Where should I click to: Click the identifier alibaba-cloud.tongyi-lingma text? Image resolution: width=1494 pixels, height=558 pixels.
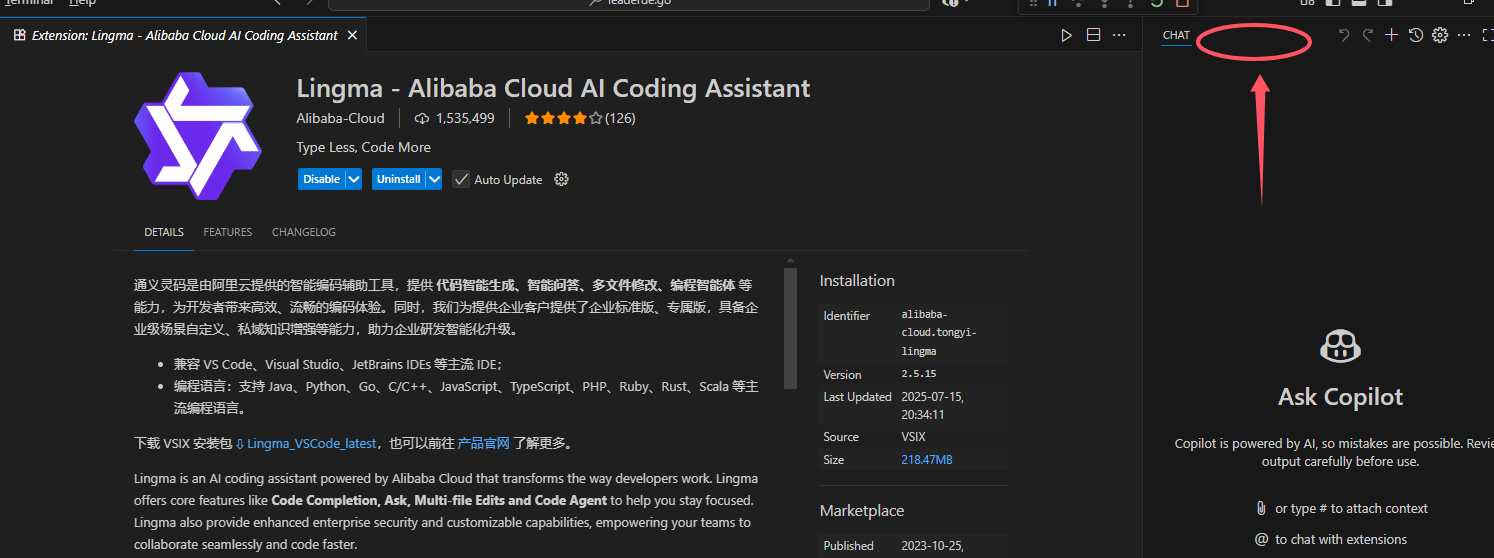(x=938, y=333)
